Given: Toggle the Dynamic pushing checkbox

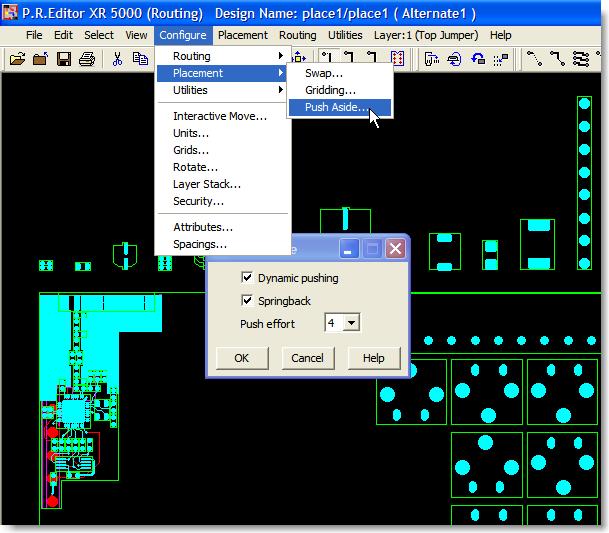Looking at the screenshot, I should 247,277.
